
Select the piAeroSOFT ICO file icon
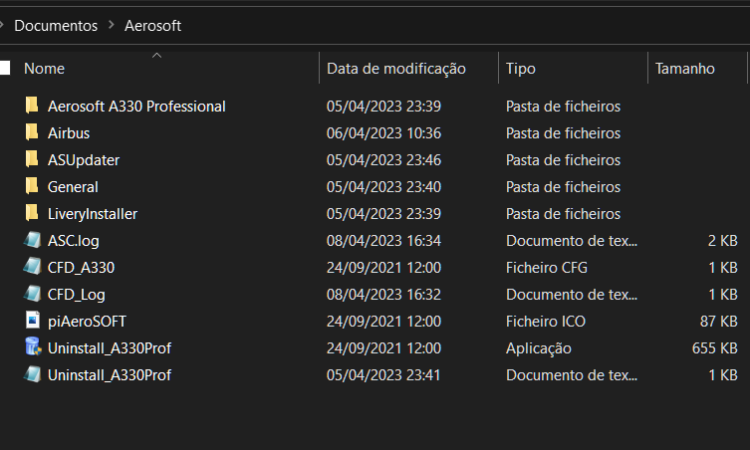pos(32,320)
